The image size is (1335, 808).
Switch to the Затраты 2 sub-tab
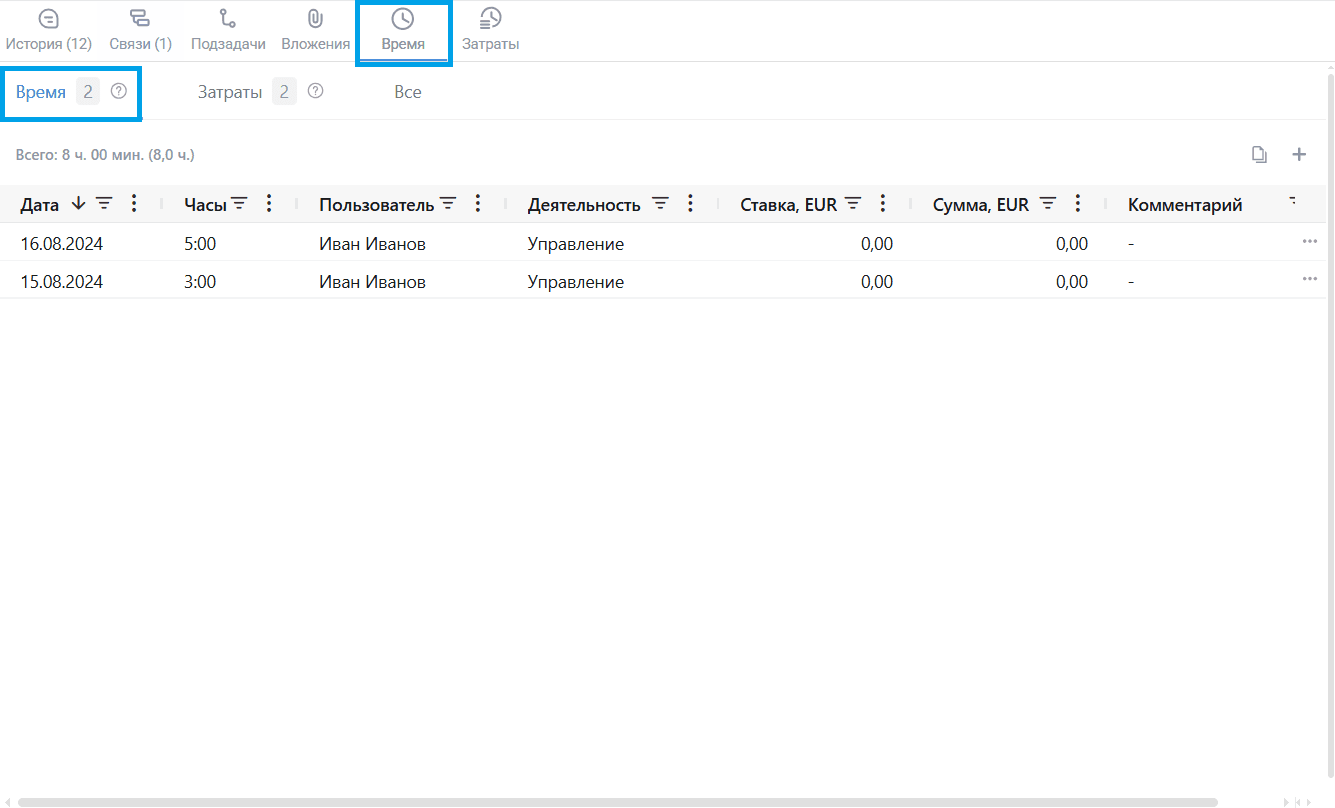point(247,92)
